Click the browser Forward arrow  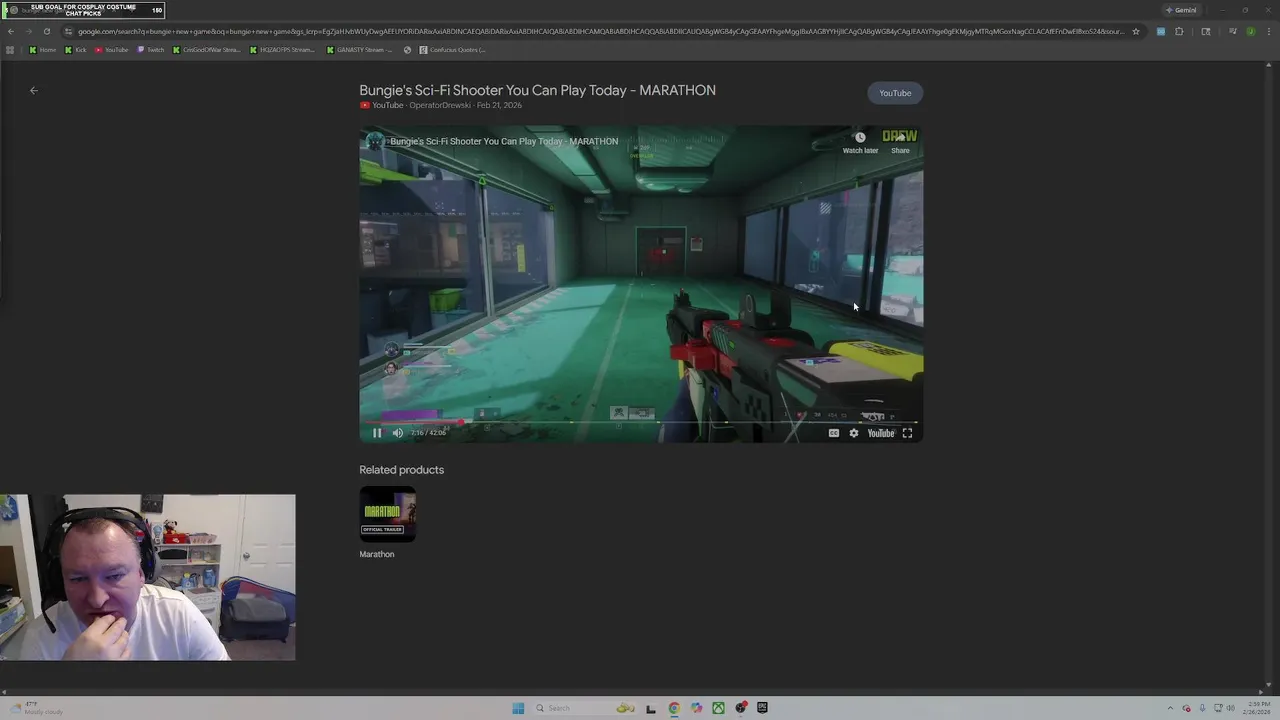(28, 31)
